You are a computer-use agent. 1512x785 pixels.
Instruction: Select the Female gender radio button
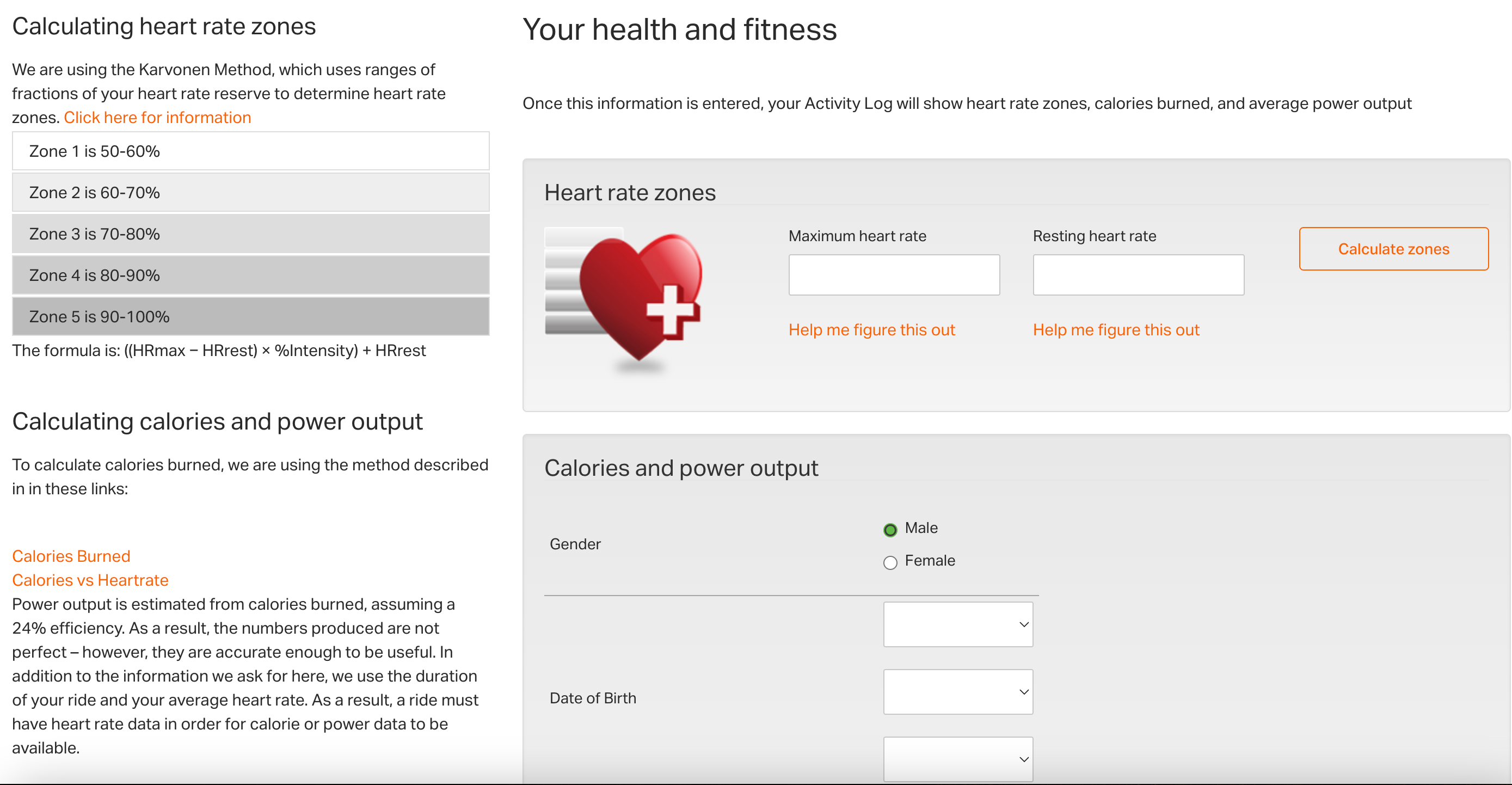(890, 562)
